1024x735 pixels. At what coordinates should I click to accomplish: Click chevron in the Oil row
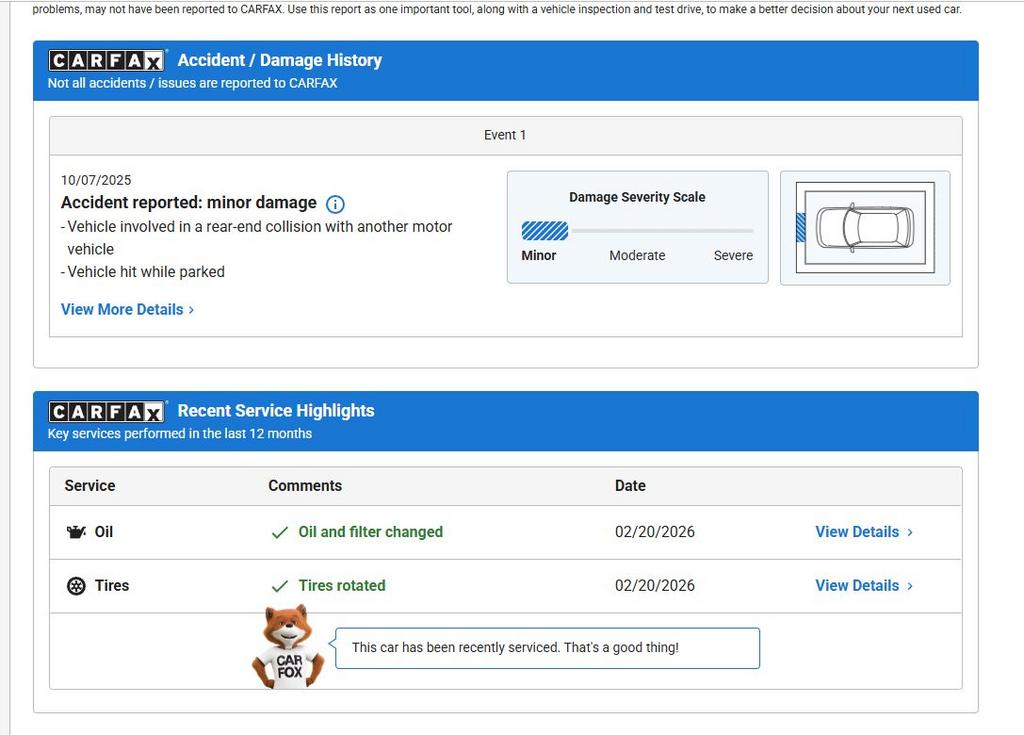coord(910,532)
